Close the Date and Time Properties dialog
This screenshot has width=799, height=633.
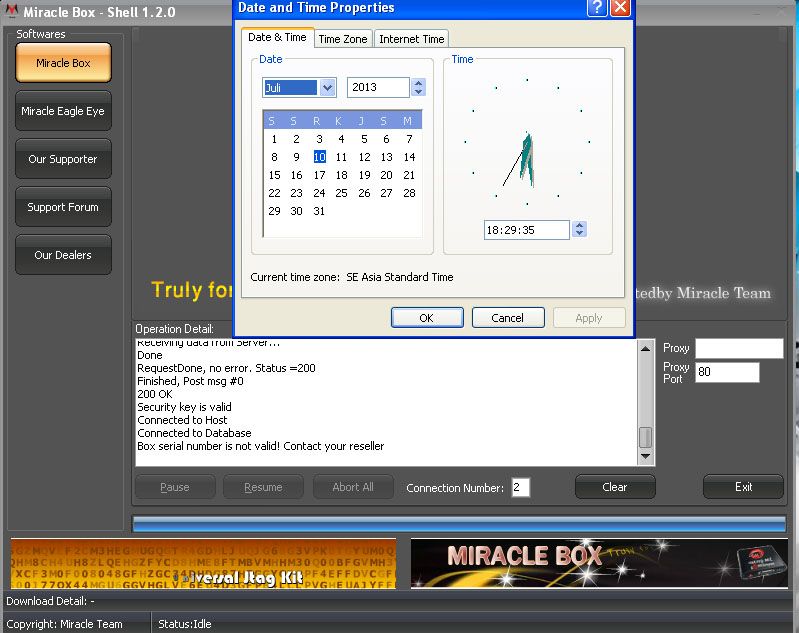pyautogui.click(x=620, y=8)
